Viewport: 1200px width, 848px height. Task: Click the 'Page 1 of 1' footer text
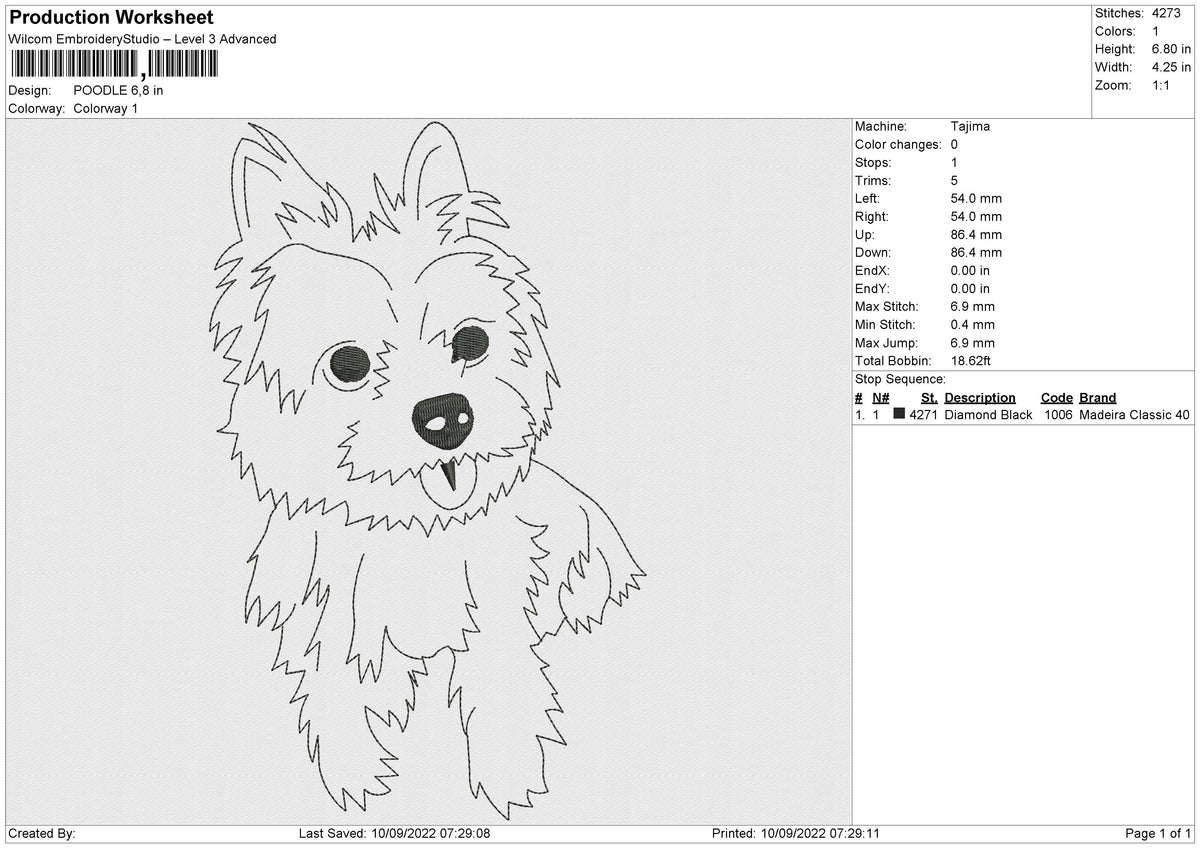click(1158, 834)
